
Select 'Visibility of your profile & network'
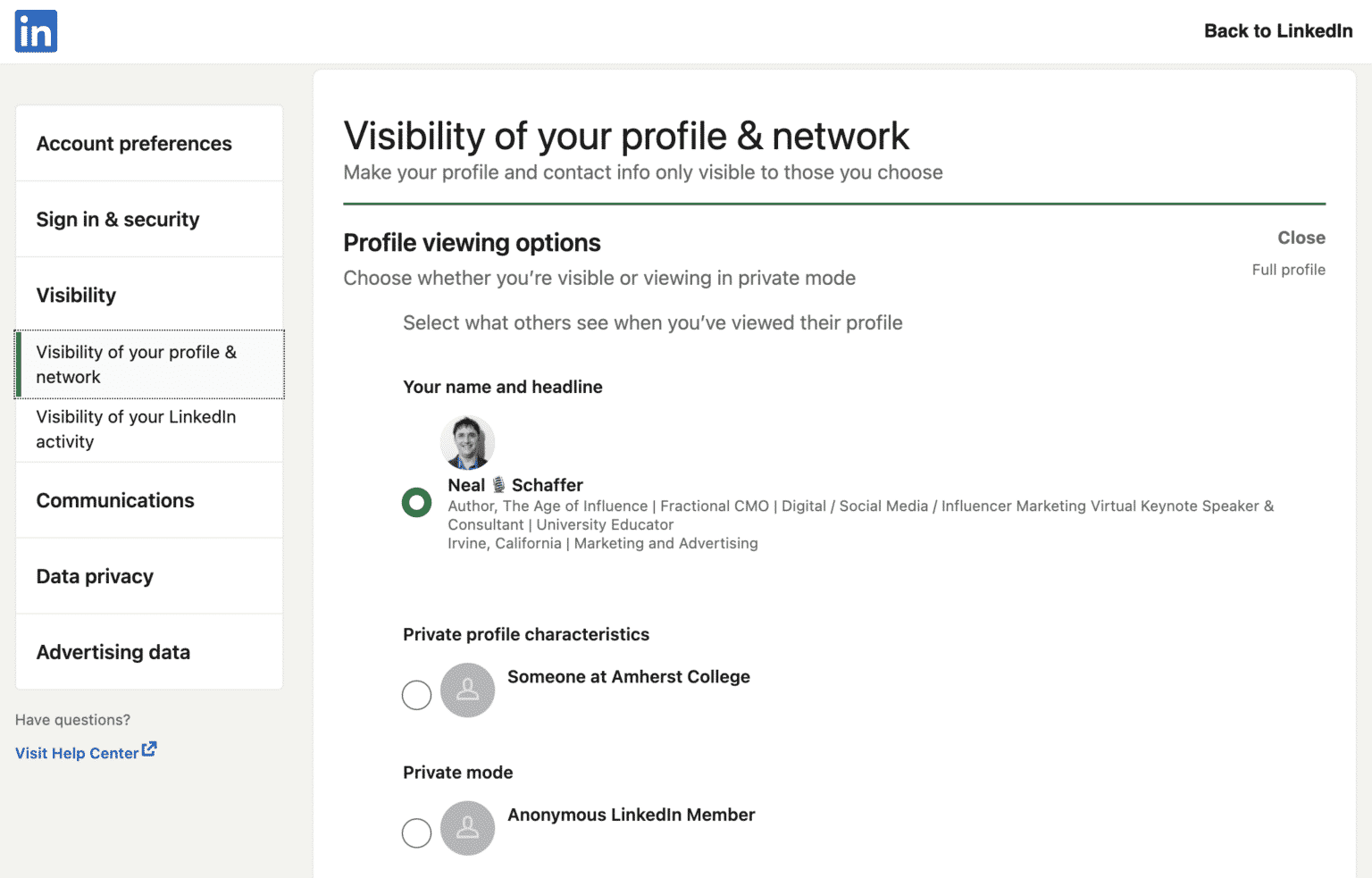tap(136, 364)
